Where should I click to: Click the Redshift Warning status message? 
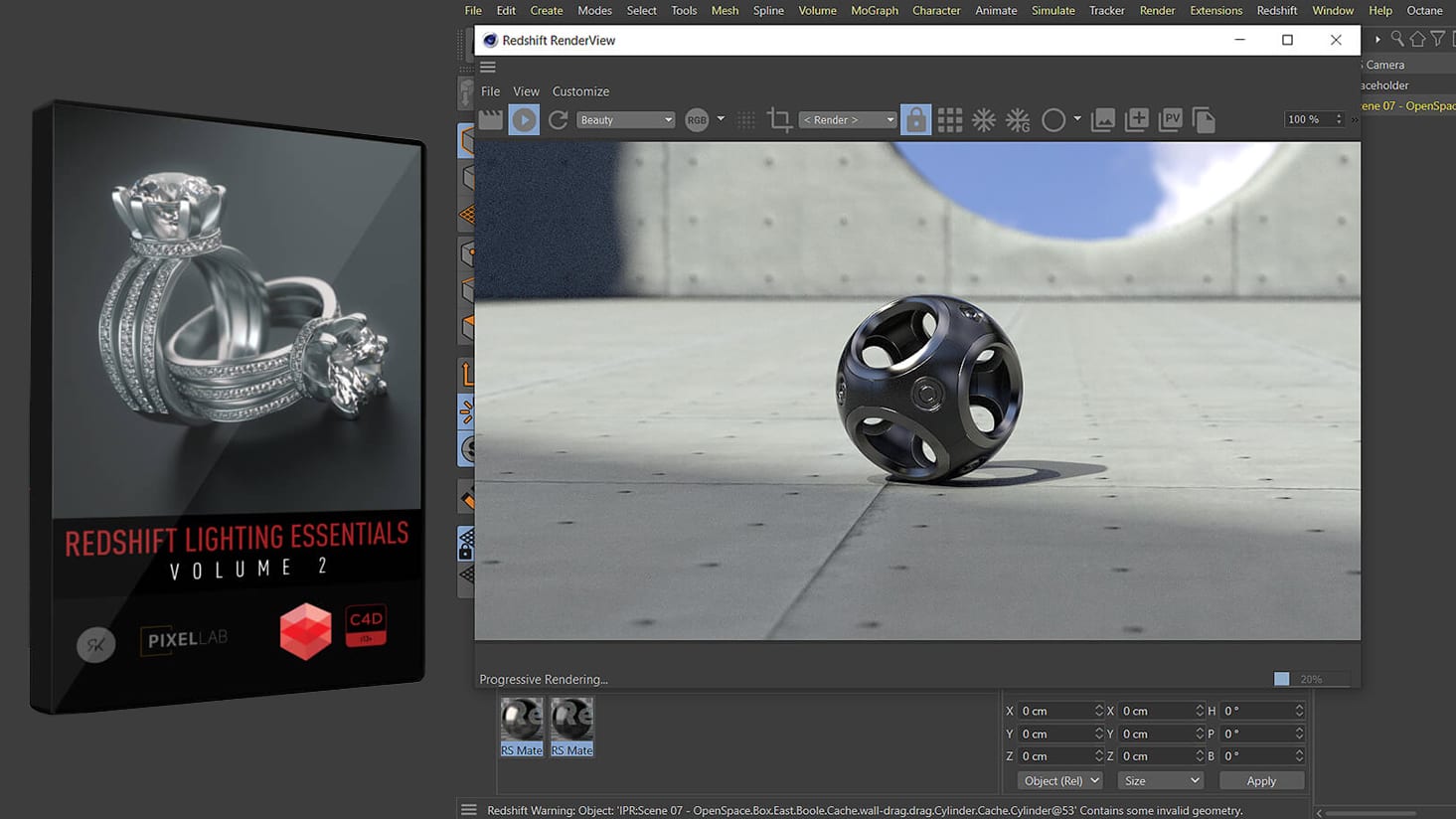(865, 811)
